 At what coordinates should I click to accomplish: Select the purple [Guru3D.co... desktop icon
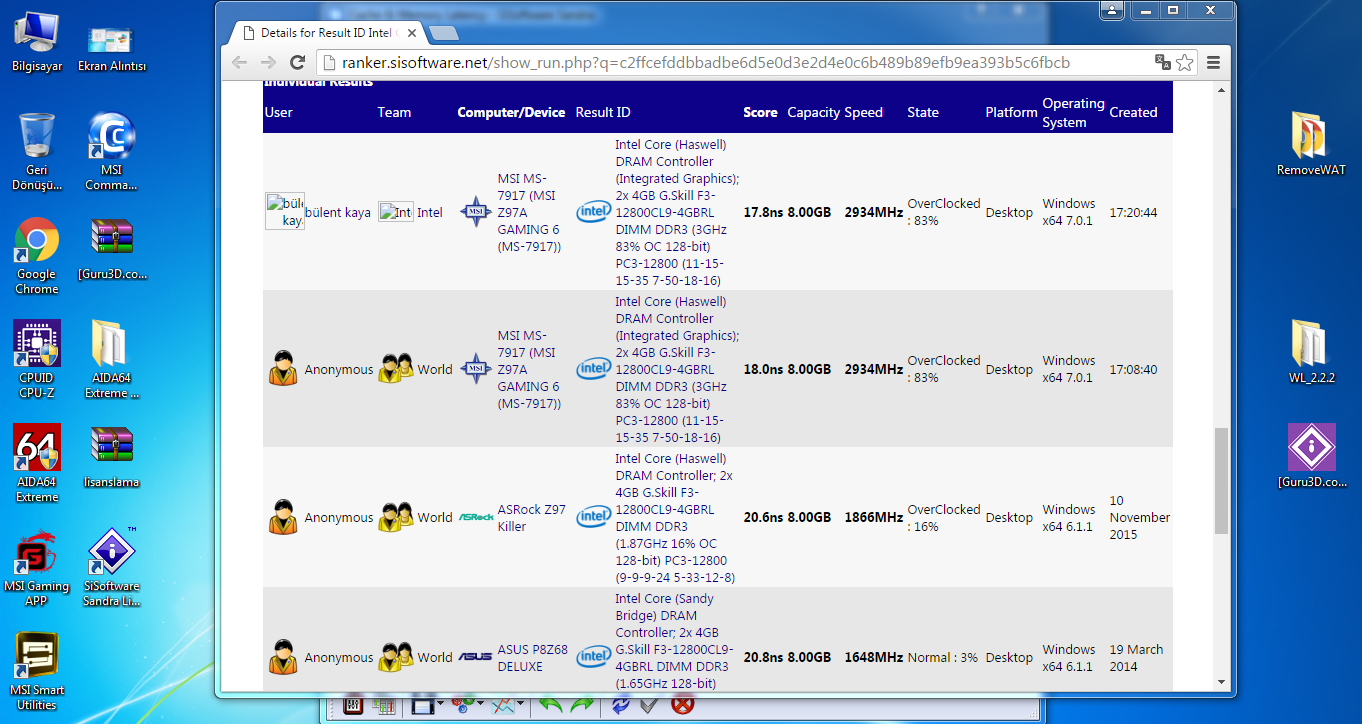(1311, 456)
